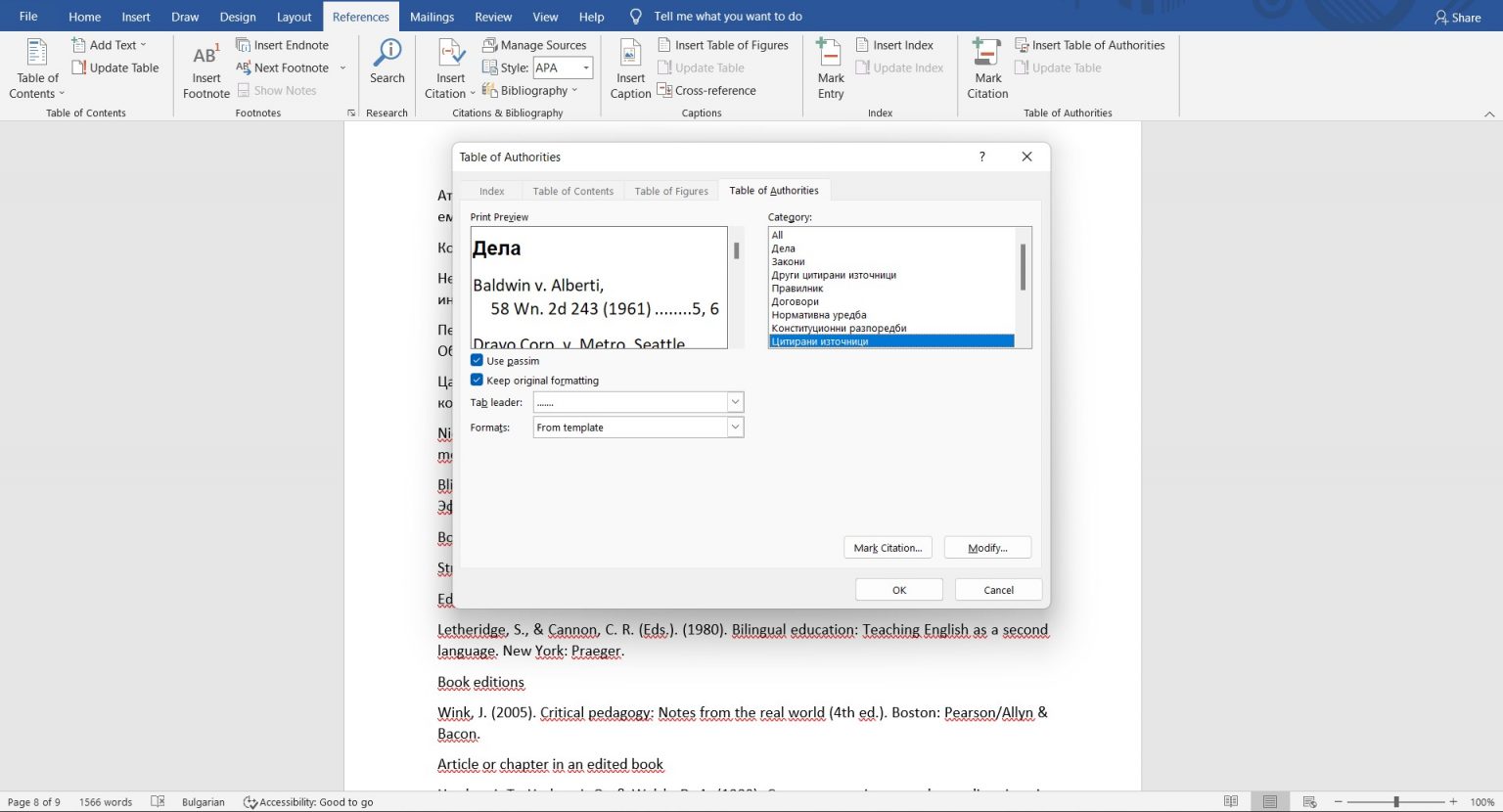The height and width of the screenshot is (812, 1503).
Task: Click Insert Index
Action: (x=894, y=45)
